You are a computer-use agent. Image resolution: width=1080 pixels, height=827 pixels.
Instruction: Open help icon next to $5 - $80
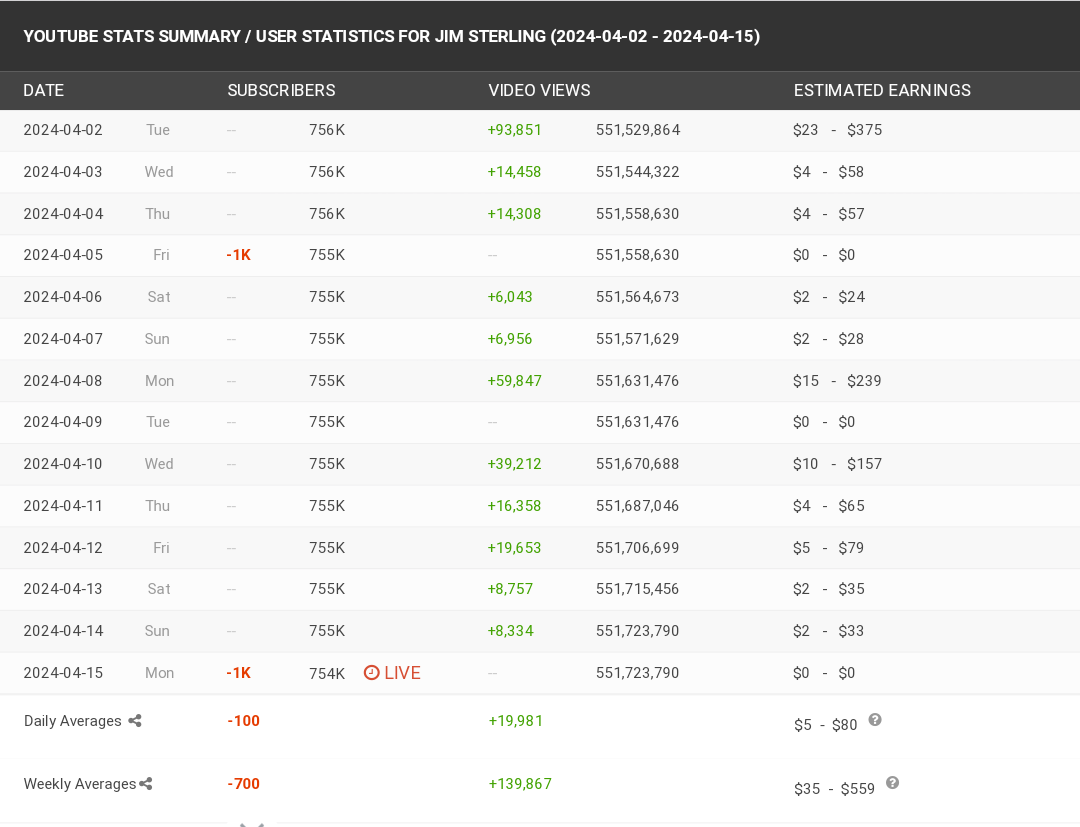875,720
